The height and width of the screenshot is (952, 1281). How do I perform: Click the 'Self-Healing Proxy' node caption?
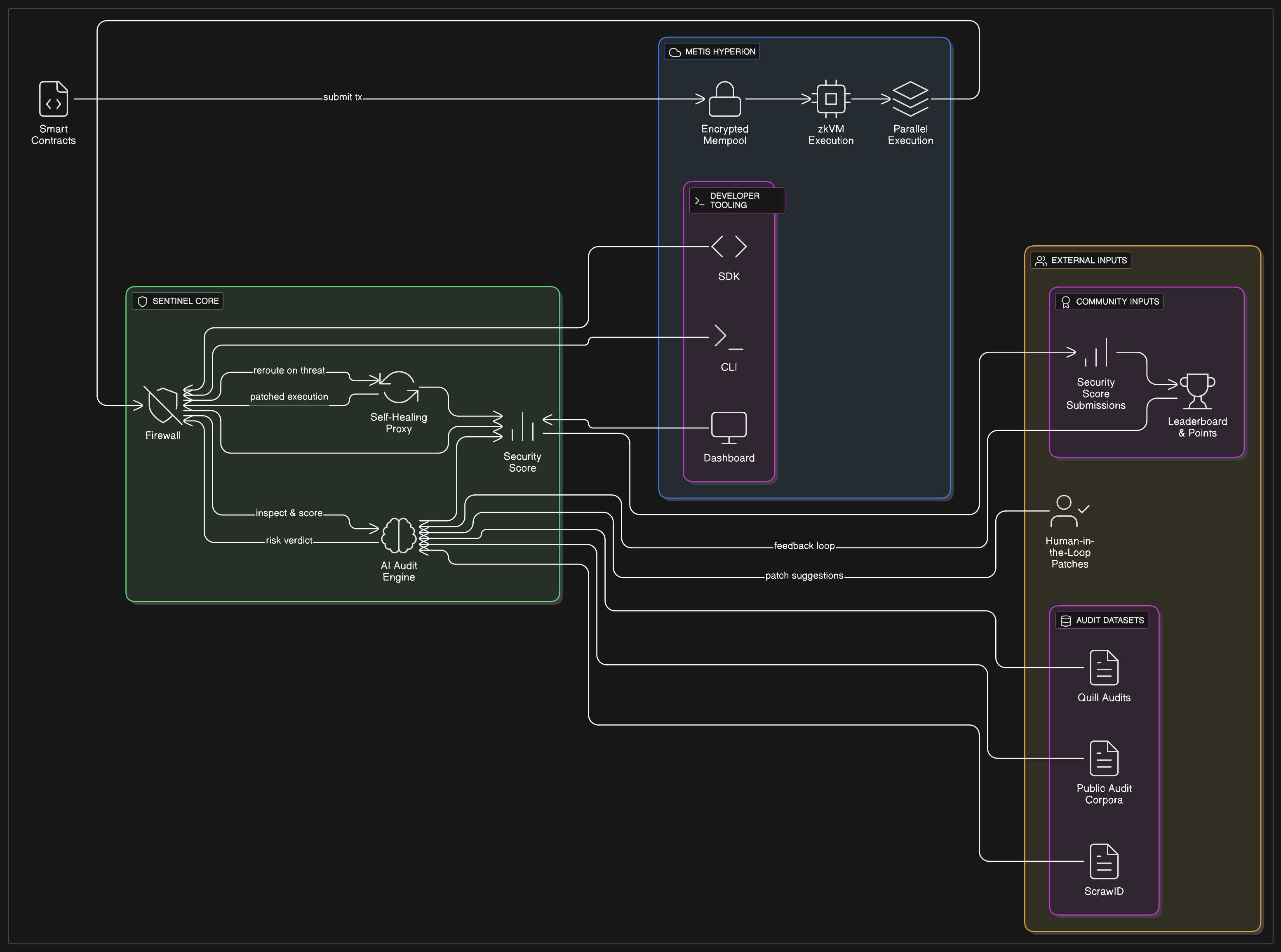(398, 423)
